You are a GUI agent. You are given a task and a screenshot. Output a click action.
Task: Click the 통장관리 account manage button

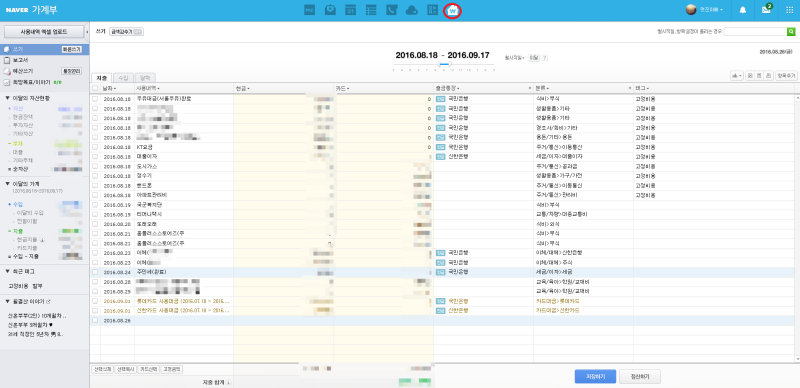[x=71, y=71]
